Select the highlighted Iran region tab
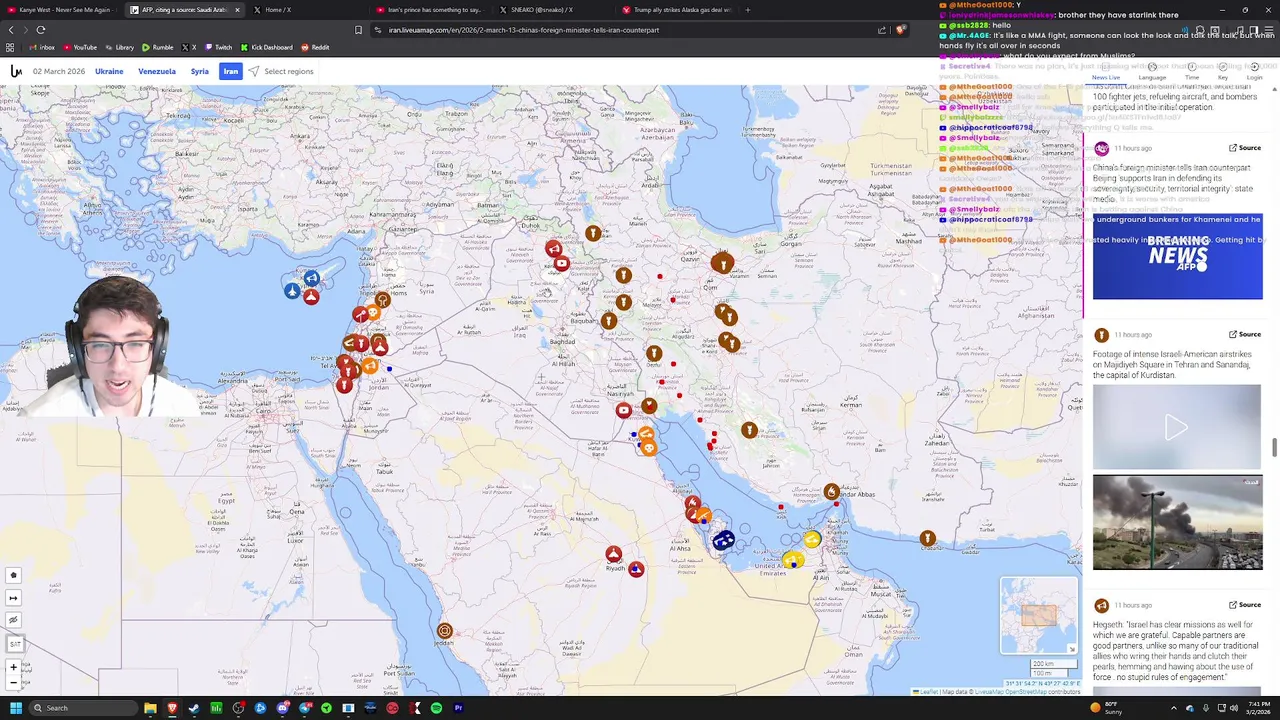 [231, 71]
